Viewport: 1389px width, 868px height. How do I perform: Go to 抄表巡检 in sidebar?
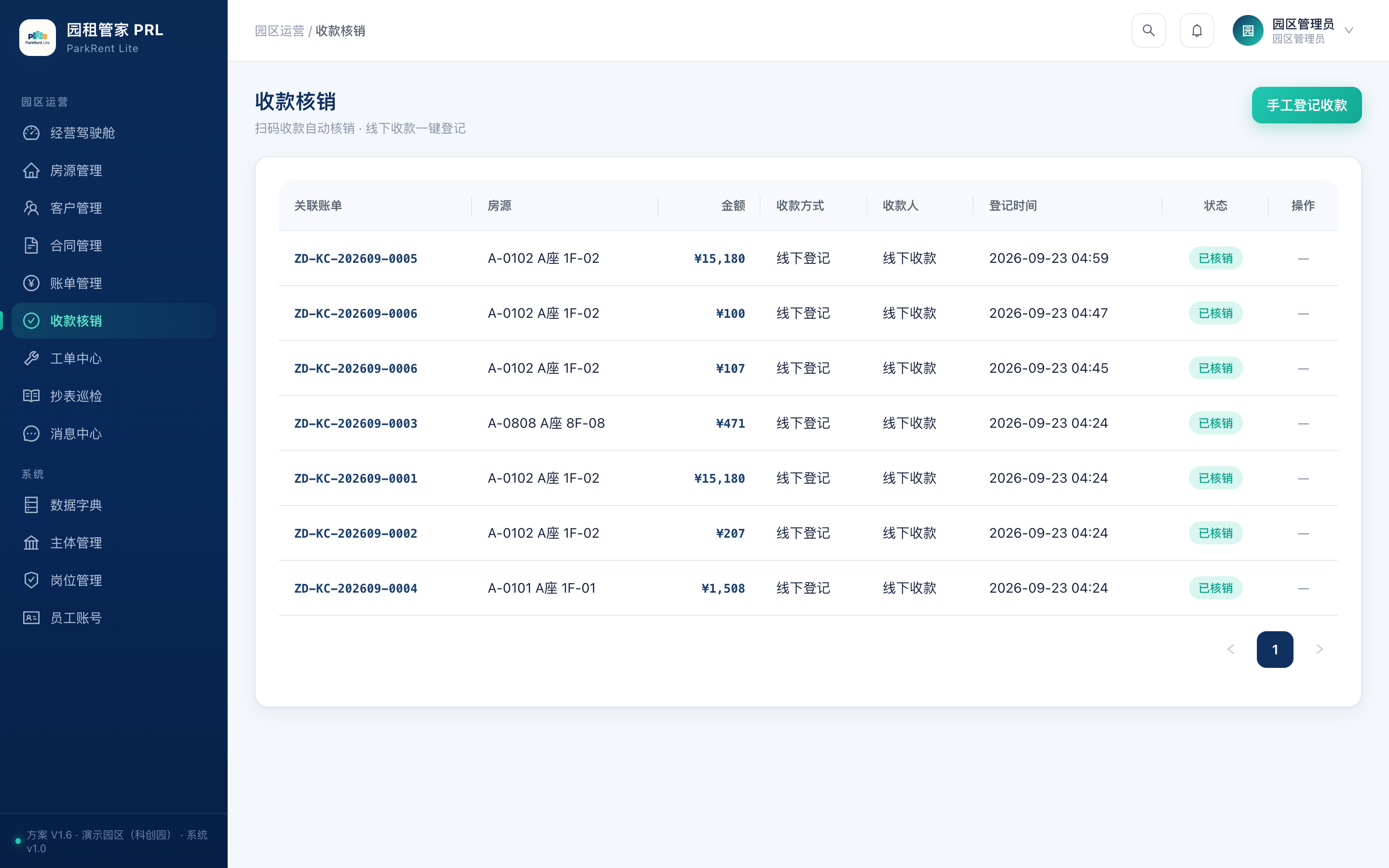[x=114, y=396]
